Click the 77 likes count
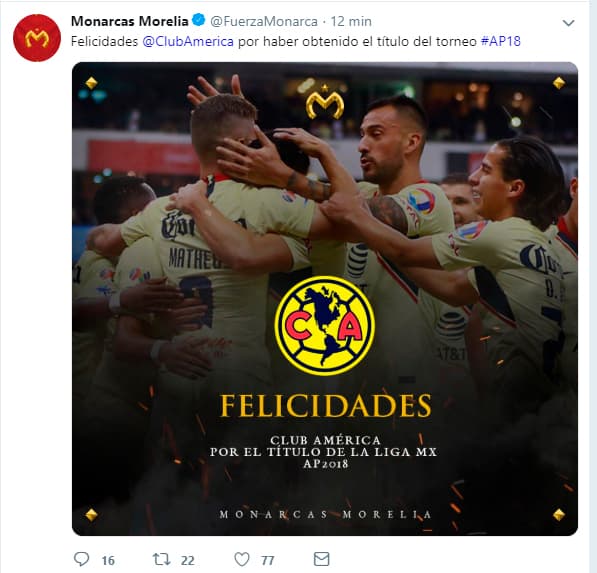Image resolution: width=597 pixels, height=573 pixels. coord(268,560)
